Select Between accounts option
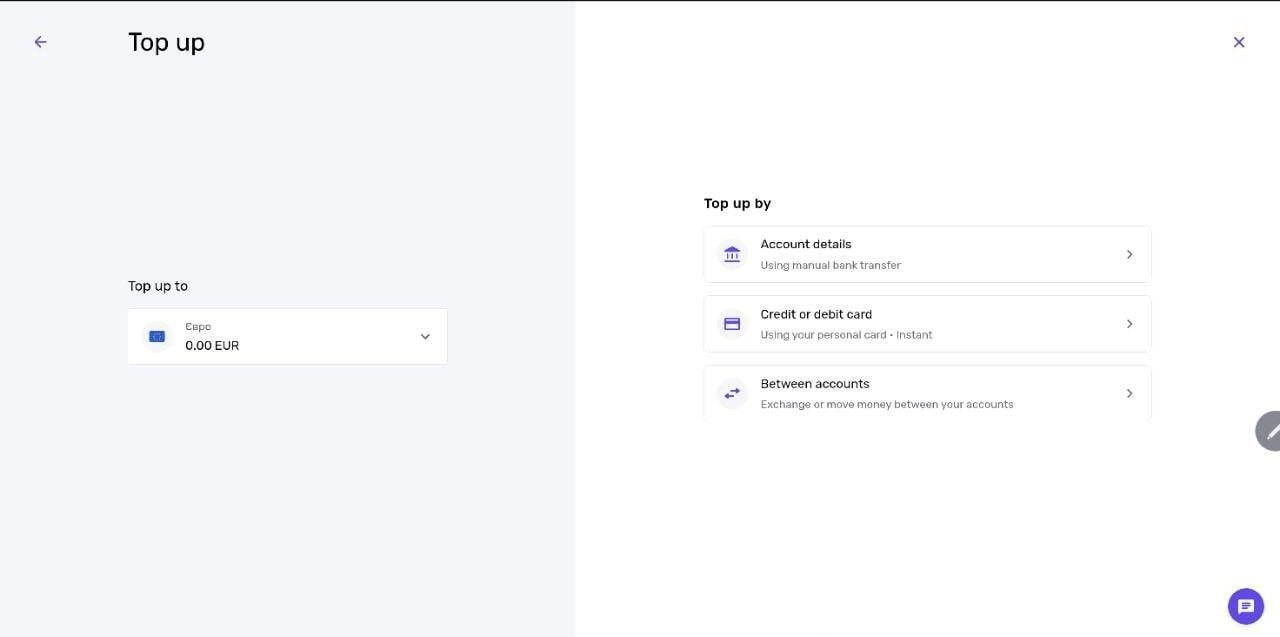The image size is (1280, 637). coord(927,394)
